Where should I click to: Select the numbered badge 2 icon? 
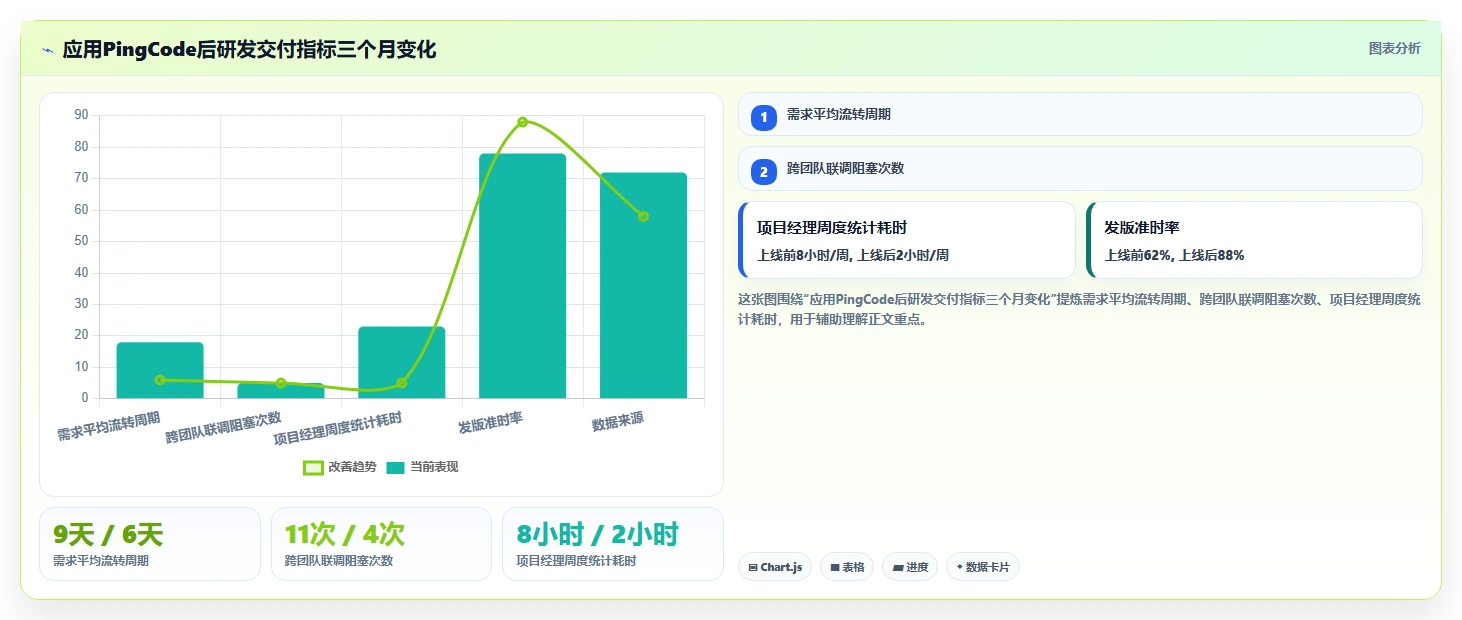(x=764, y=172)
